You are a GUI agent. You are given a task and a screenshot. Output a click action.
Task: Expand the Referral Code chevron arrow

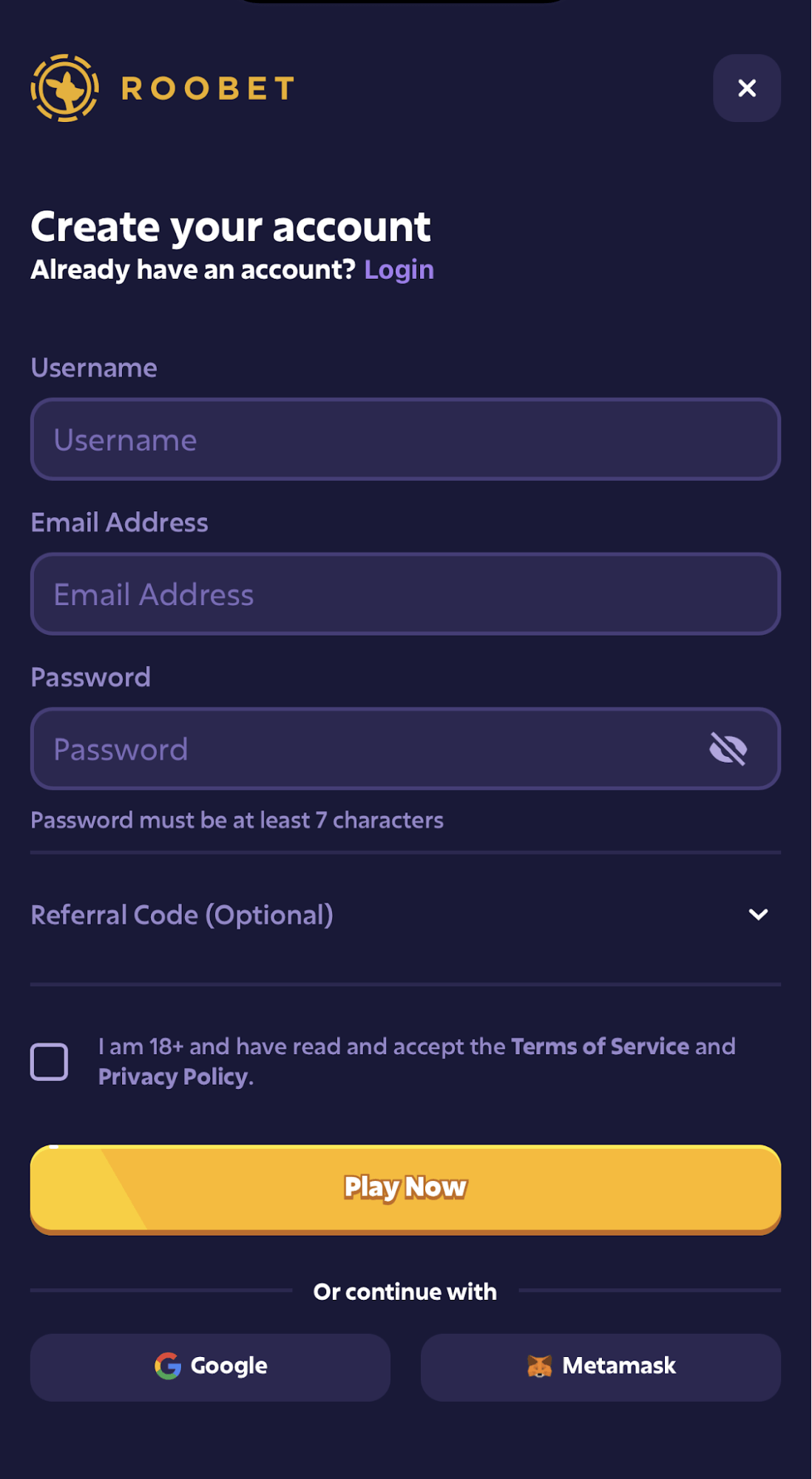click(758, 914)
